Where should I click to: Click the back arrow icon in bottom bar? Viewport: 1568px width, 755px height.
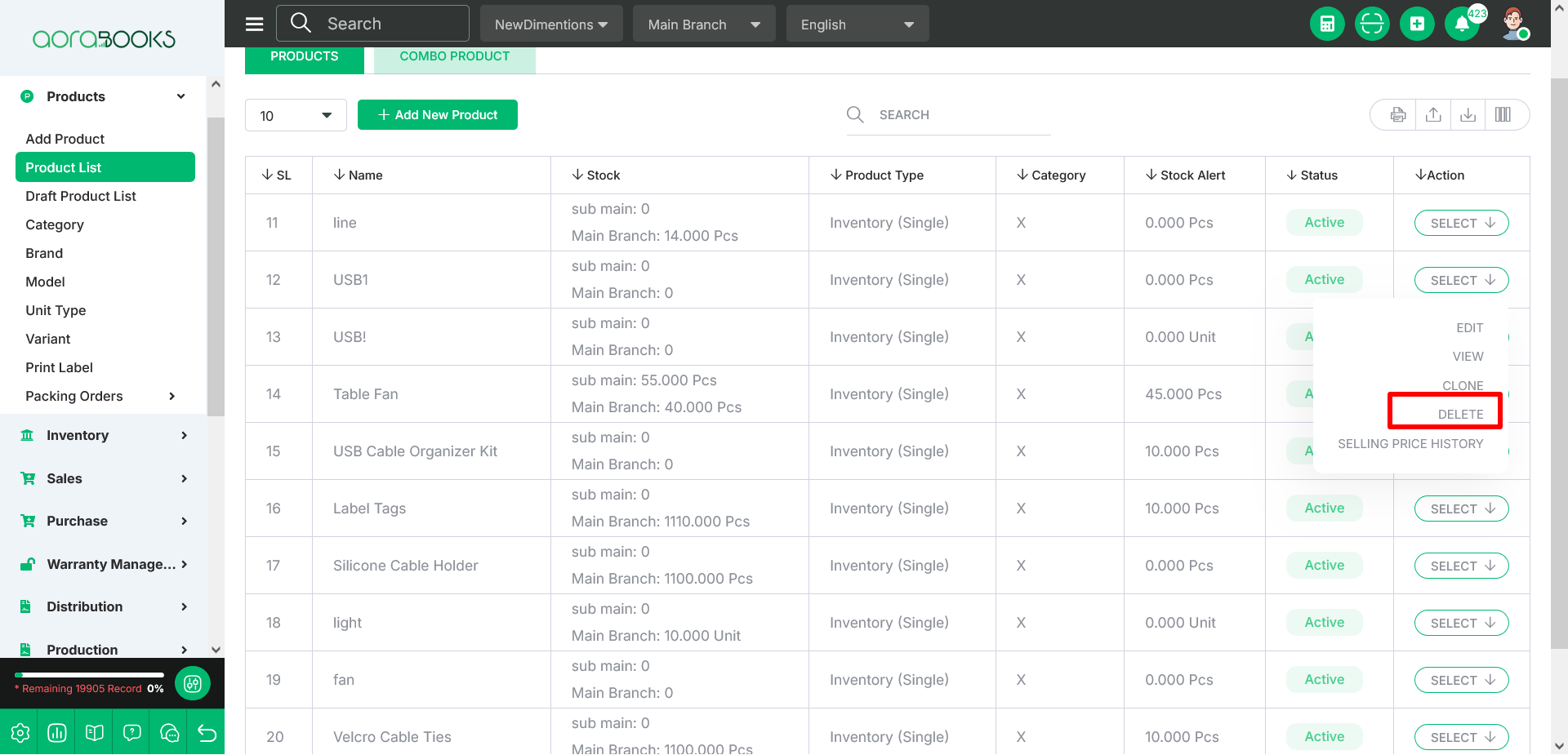tap(207, 733)
